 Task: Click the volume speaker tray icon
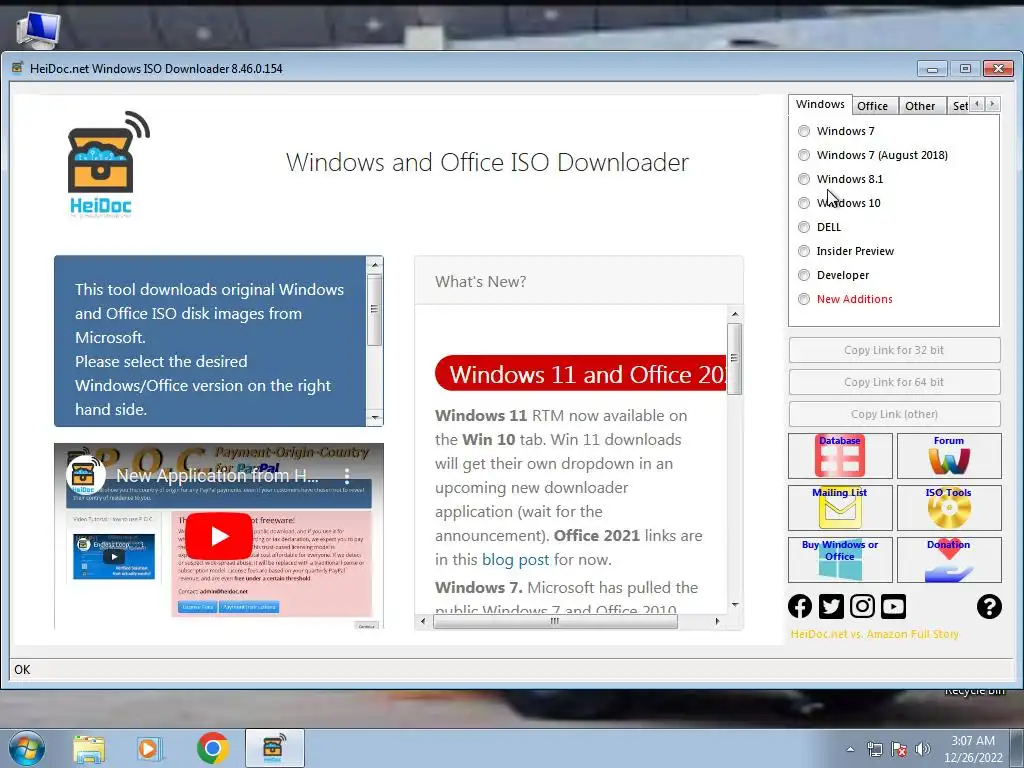(923, 749)
